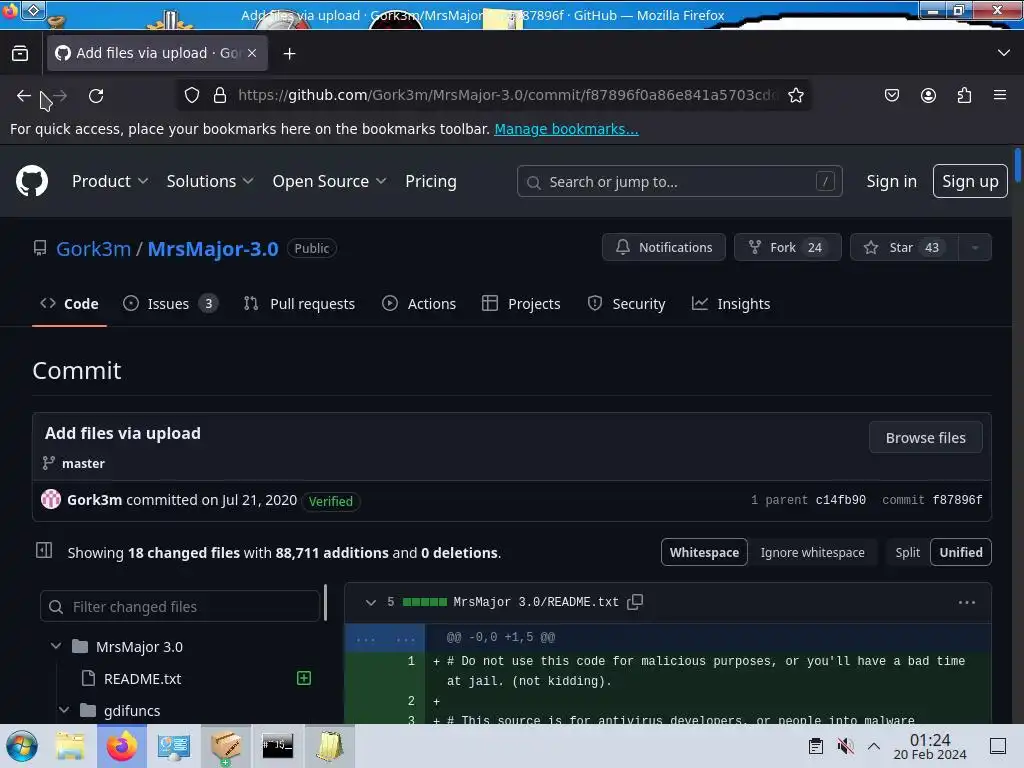Open the Gork3m user profile link
This screenshot has height=768, width=1024.
[93, 249]
